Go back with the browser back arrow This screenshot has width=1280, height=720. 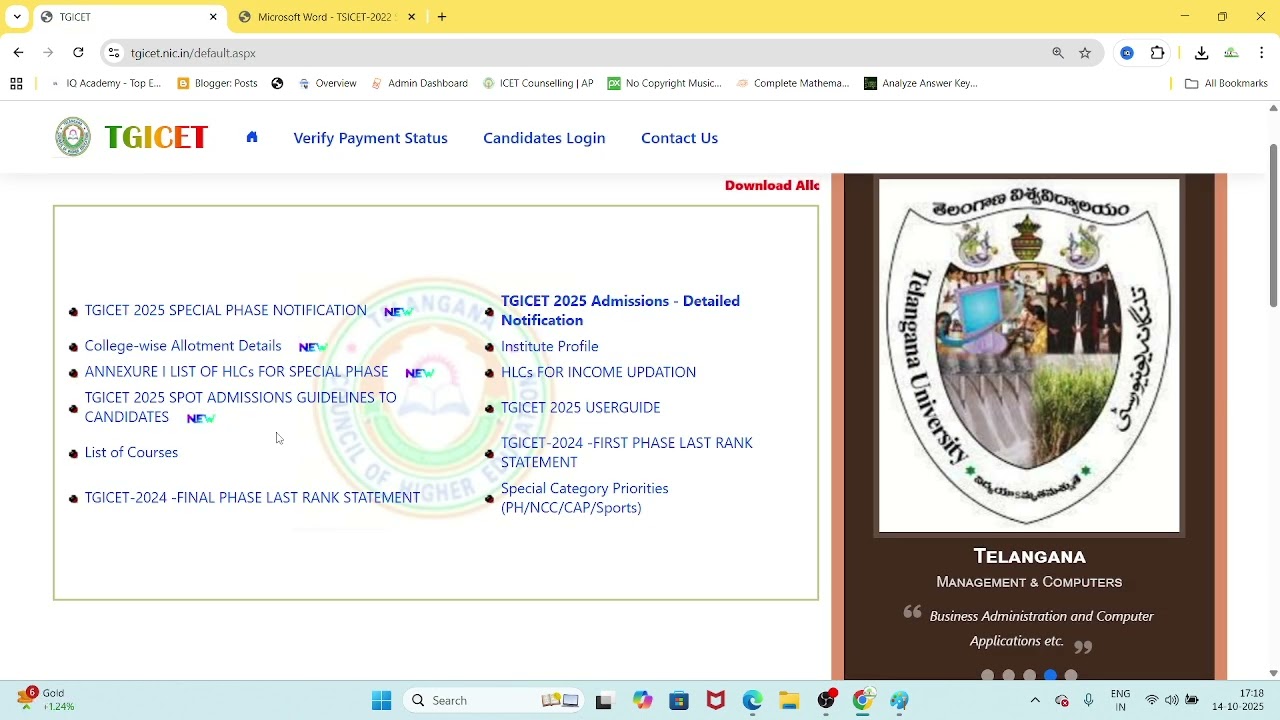18,52
